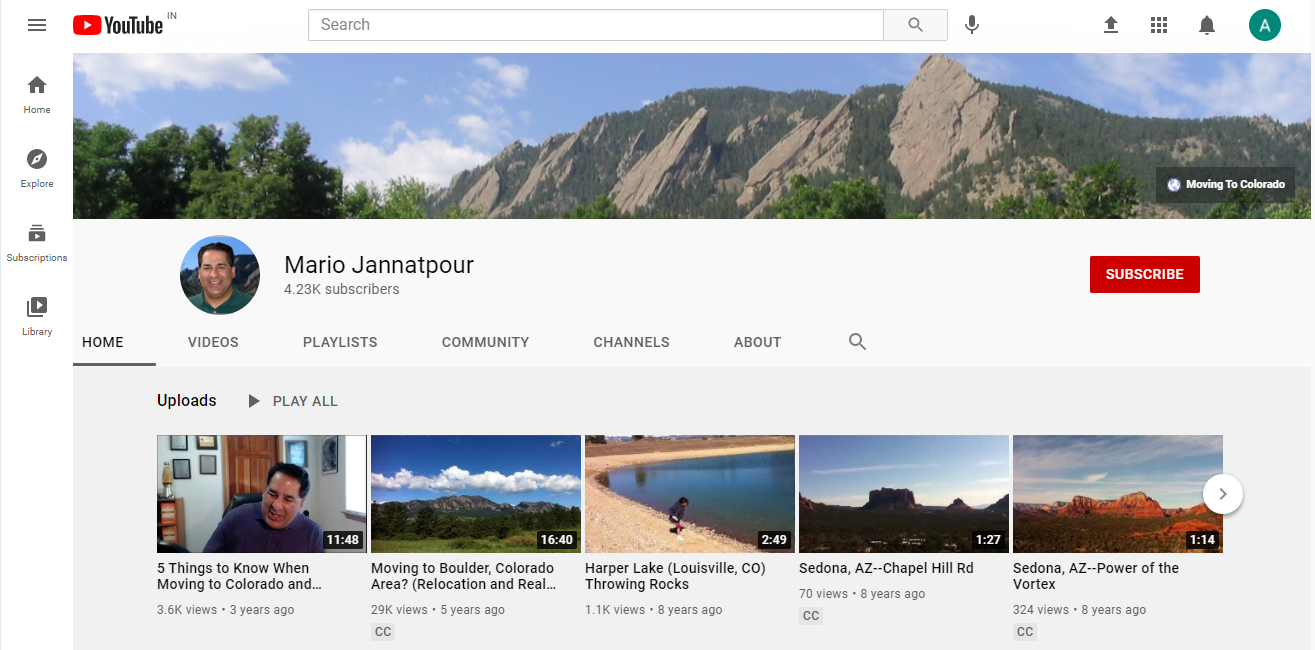Click the PLAY ALL text

coord(305,401)
